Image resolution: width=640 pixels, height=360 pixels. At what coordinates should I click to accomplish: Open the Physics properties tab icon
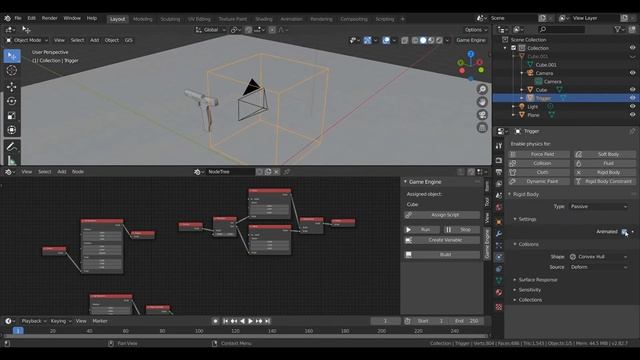click(499, 257)
